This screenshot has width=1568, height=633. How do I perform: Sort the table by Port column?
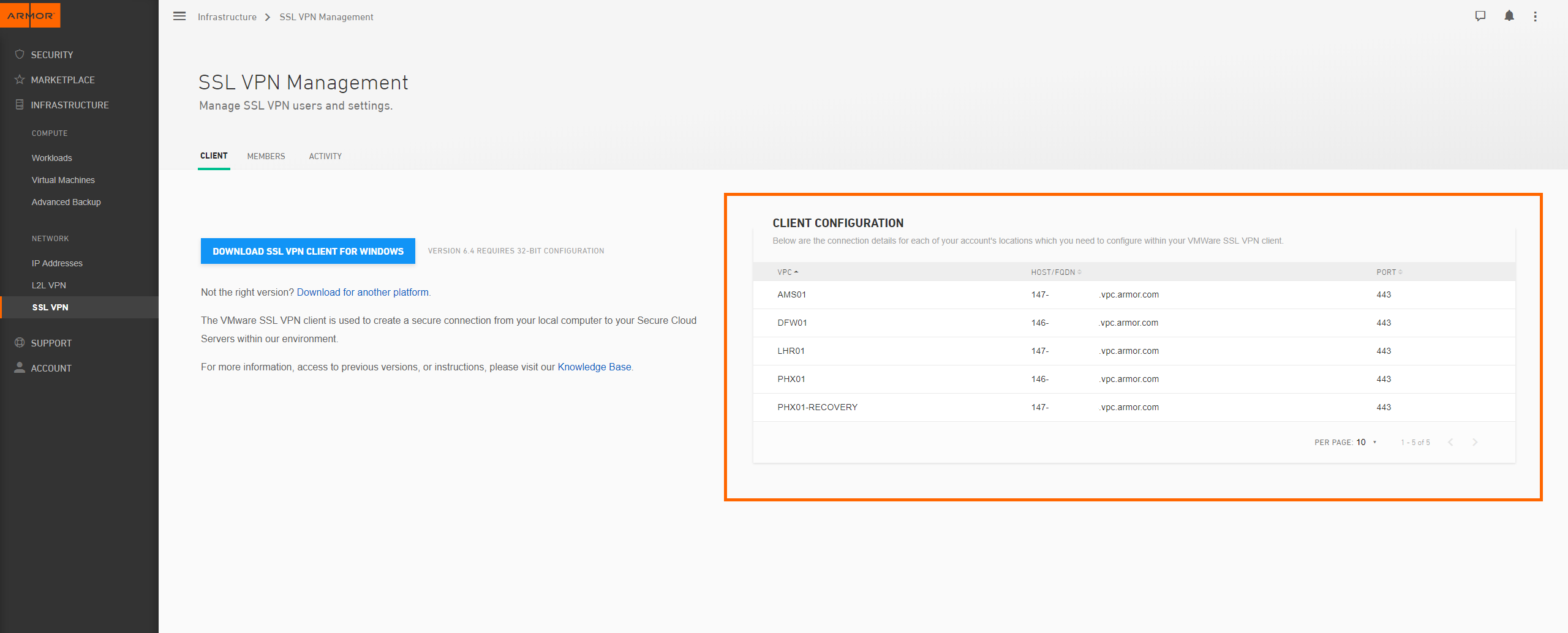click(1389, 272)
